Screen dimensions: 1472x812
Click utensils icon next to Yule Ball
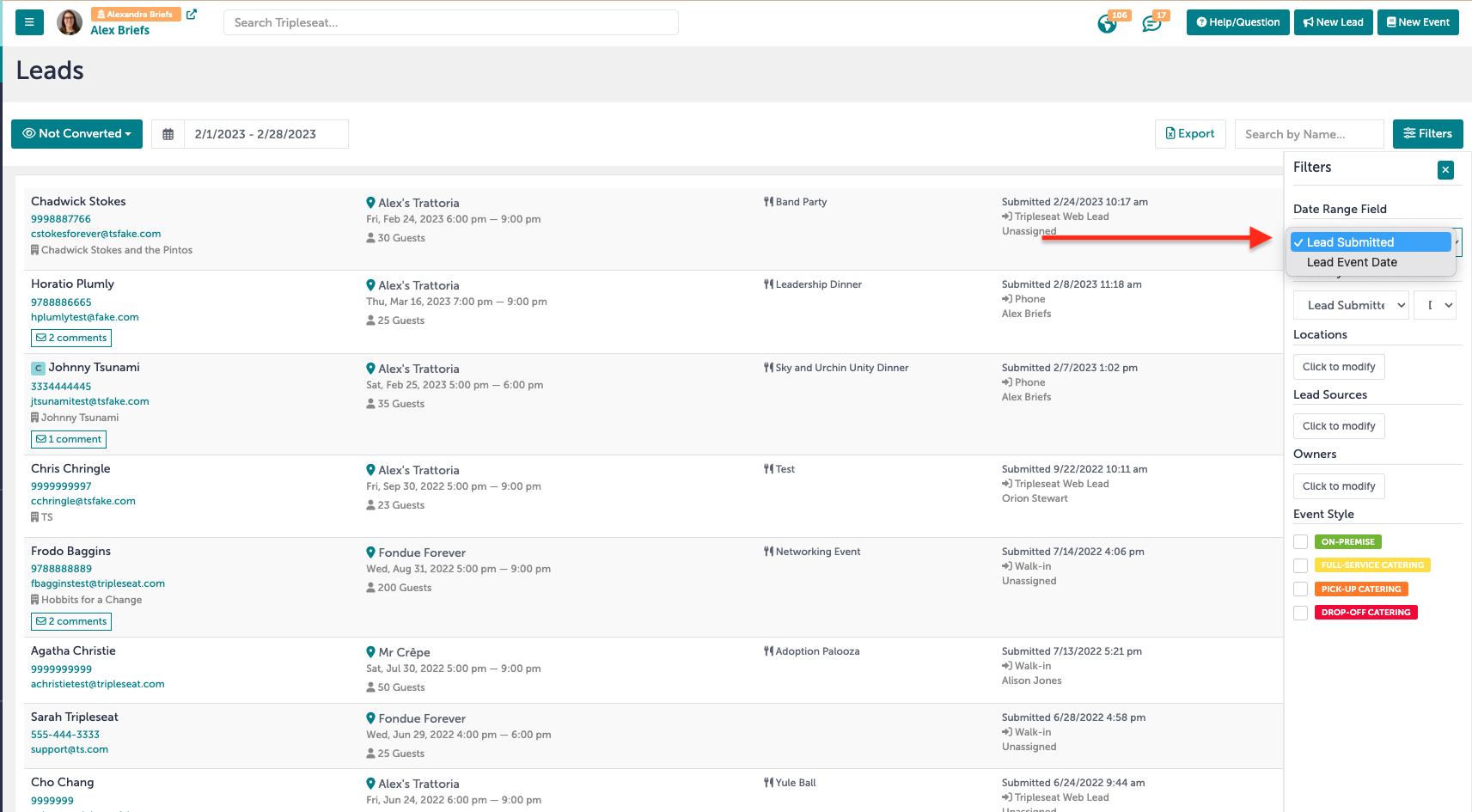[768, 783]
